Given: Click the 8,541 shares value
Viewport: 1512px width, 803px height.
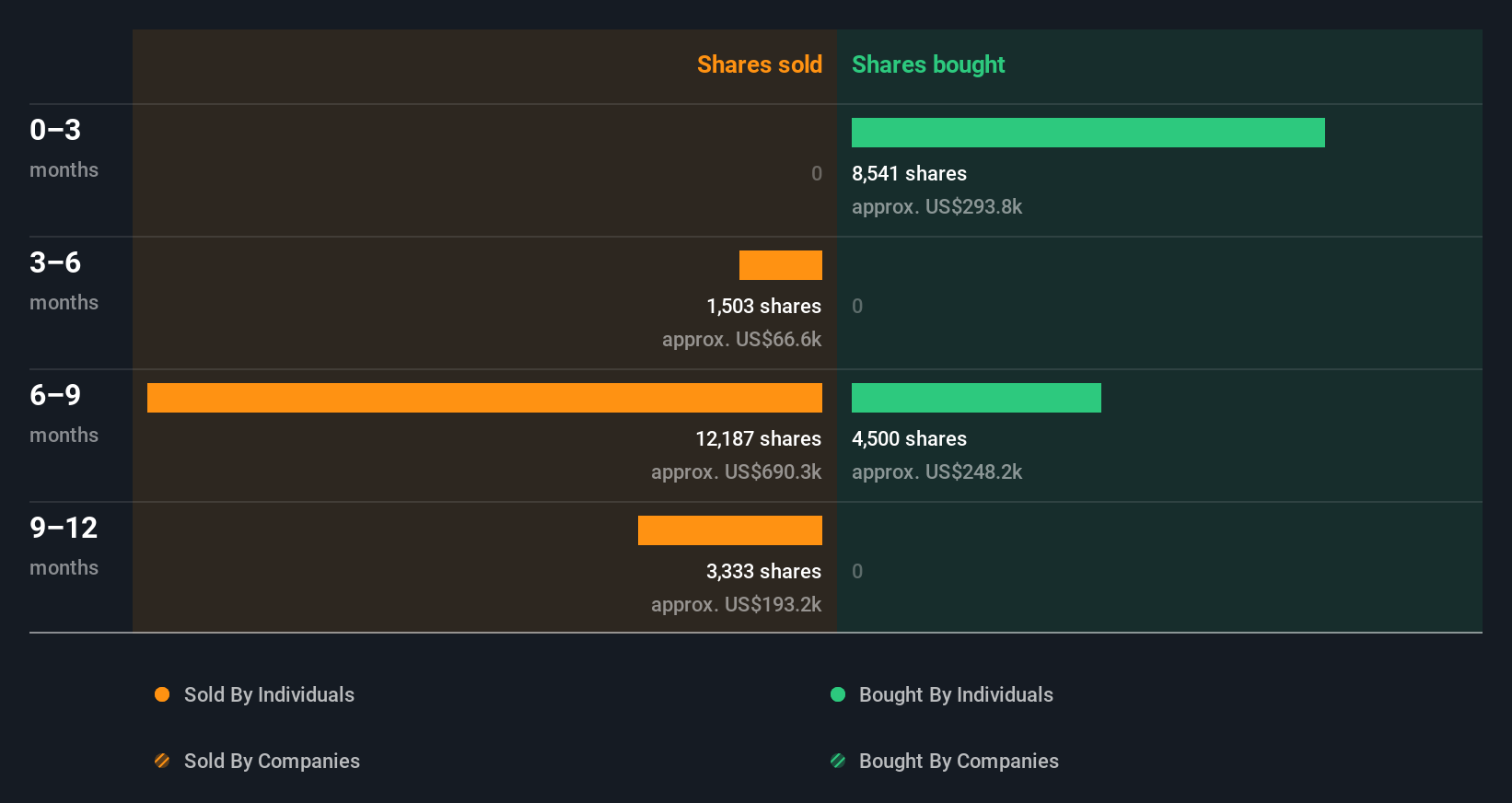Looking at the screenshot, I should [909, 173].
